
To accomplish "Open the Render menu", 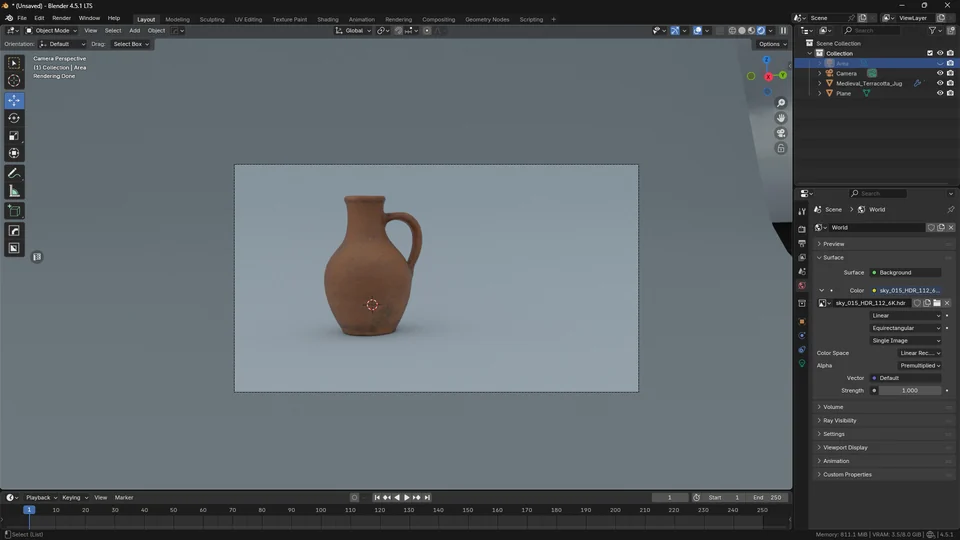I will pos(61,18).
